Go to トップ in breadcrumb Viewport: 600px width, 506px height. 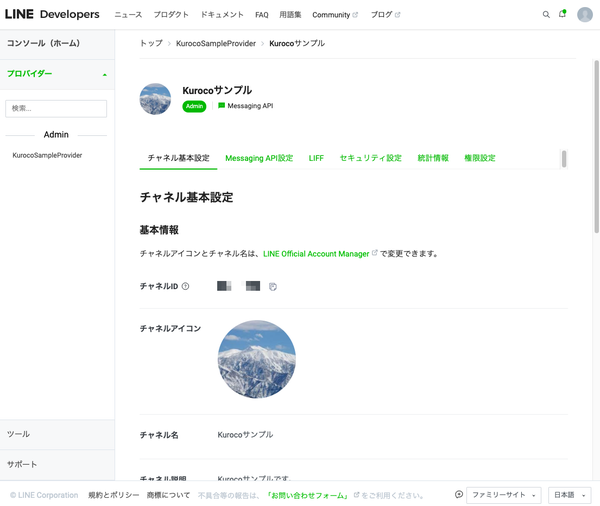coord(151,43)
